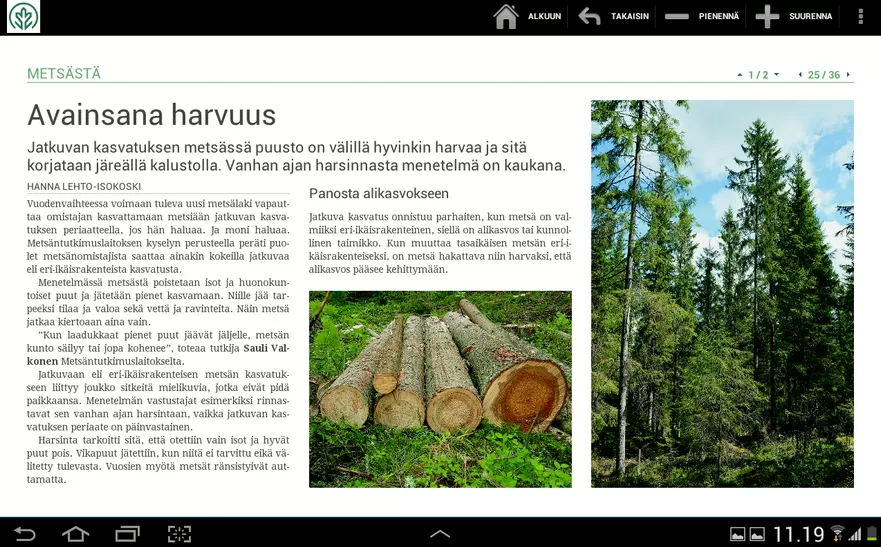Tap the author name HANNA LEHTO-ISOKOSKI
881x547 pixels.
(x=84, y=186)
